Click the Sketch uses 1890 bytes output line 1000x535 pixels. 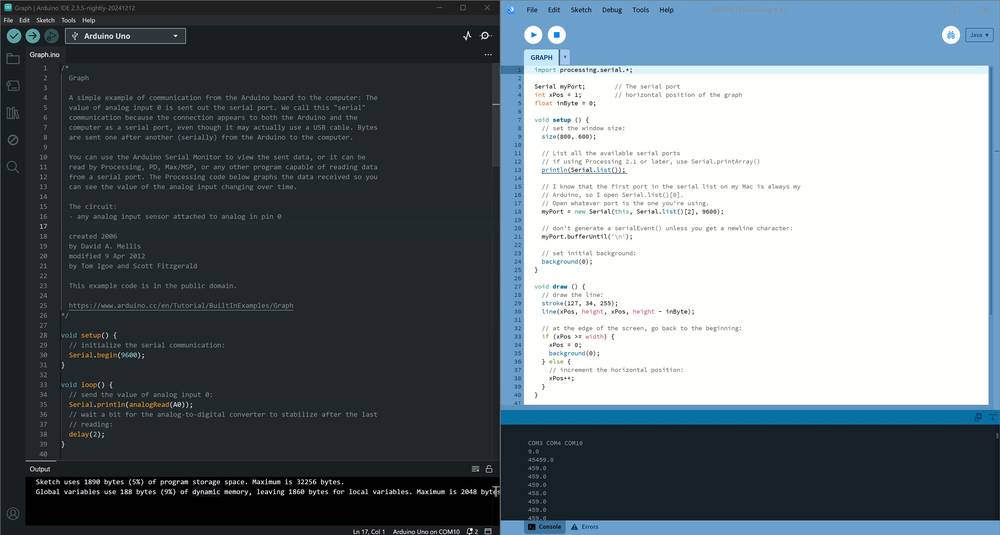click(x=189, y=482)
